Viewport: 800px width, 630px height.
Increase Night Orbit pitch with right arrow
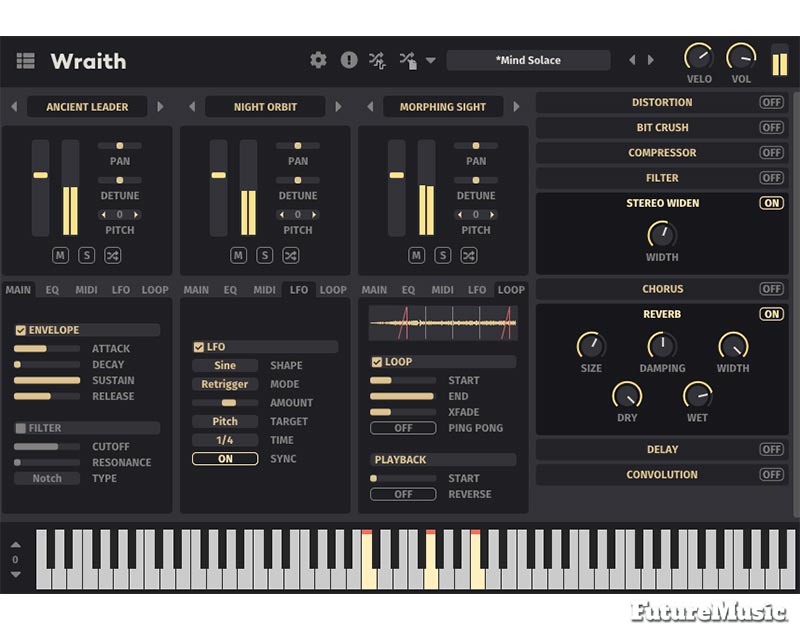click(x=314, y=215)
